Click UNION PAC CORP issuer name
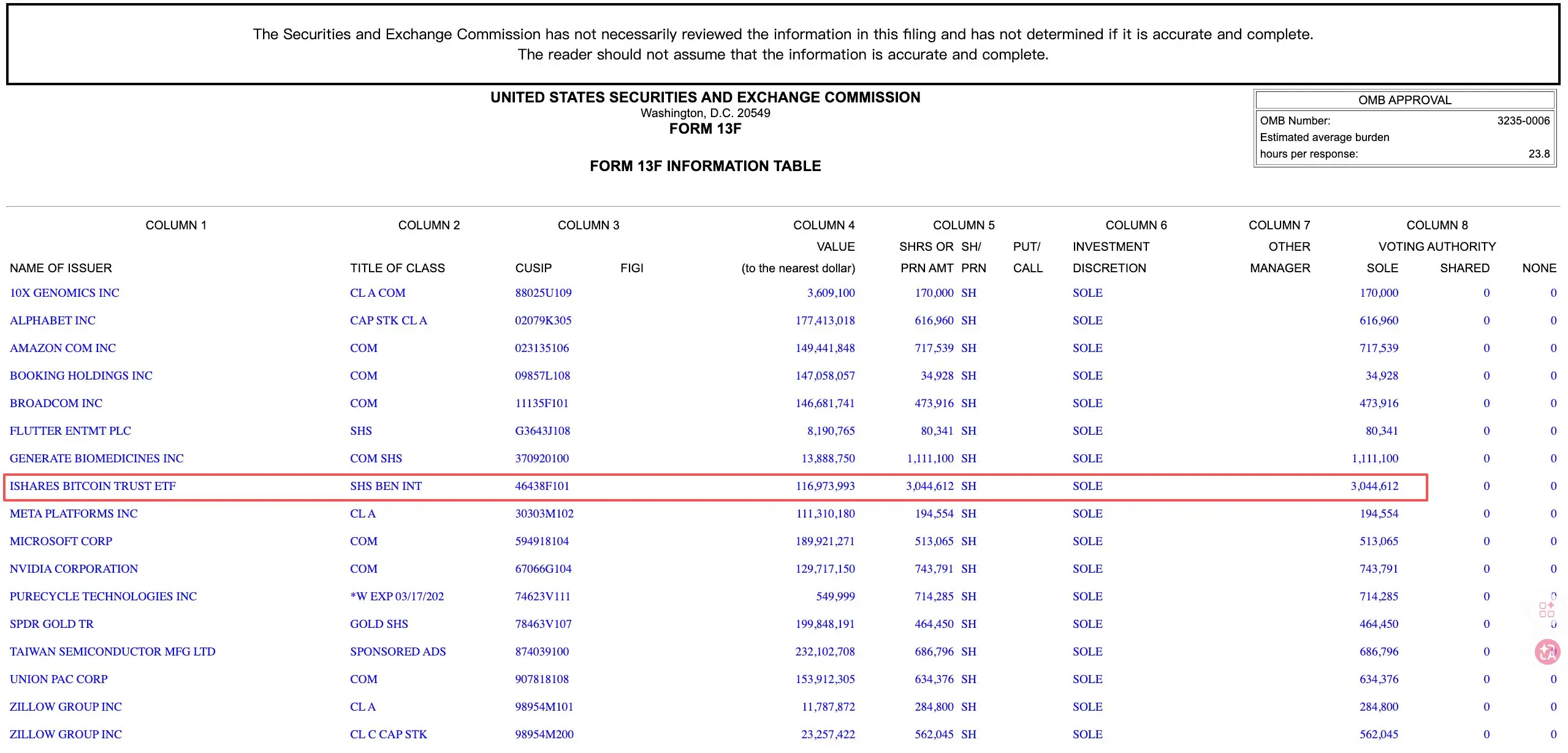Image resolution: width=1568 pixels, height=753 pixels. tap(59, 679)
